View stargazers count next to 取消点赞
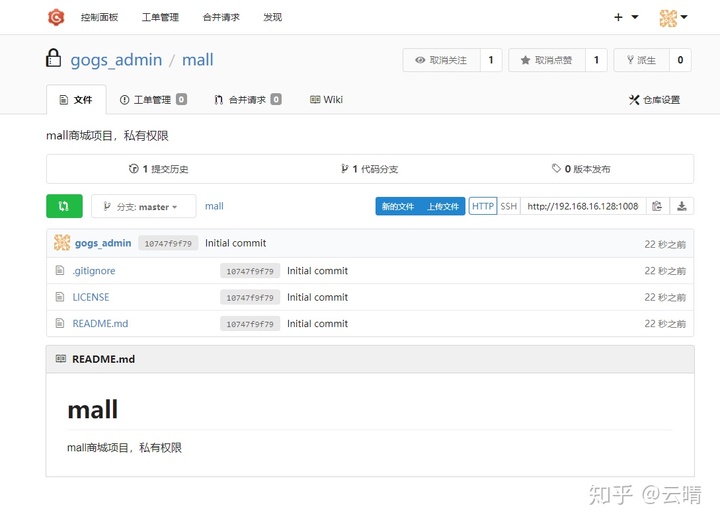This screenshot has width=720, height=524. [x=596, y=60]
